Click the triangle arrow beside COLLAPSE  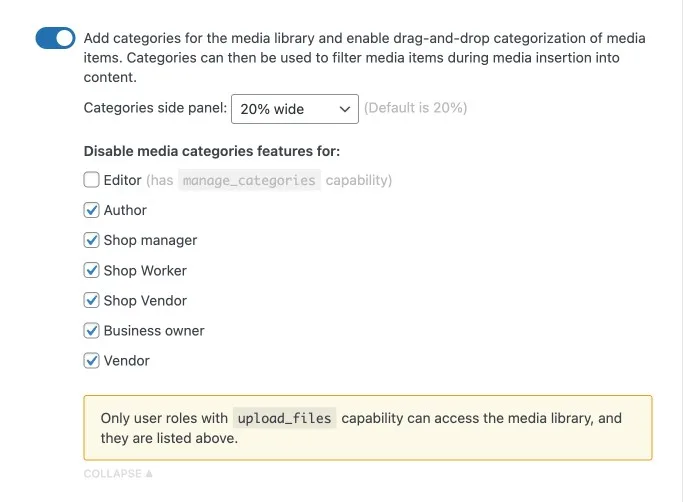click(149, 474)
